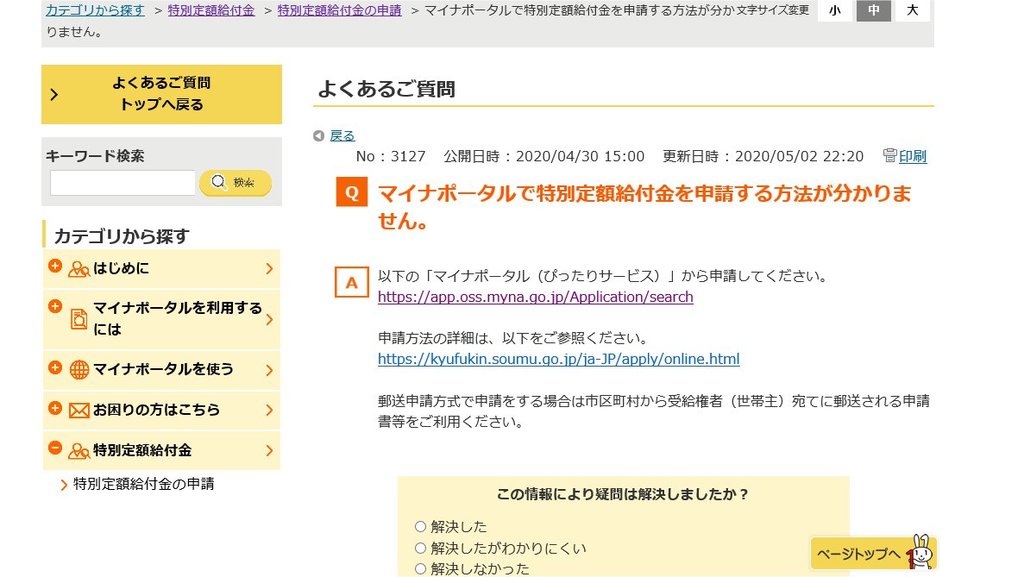Open マイナポータルを使う category

pos(161,370)
